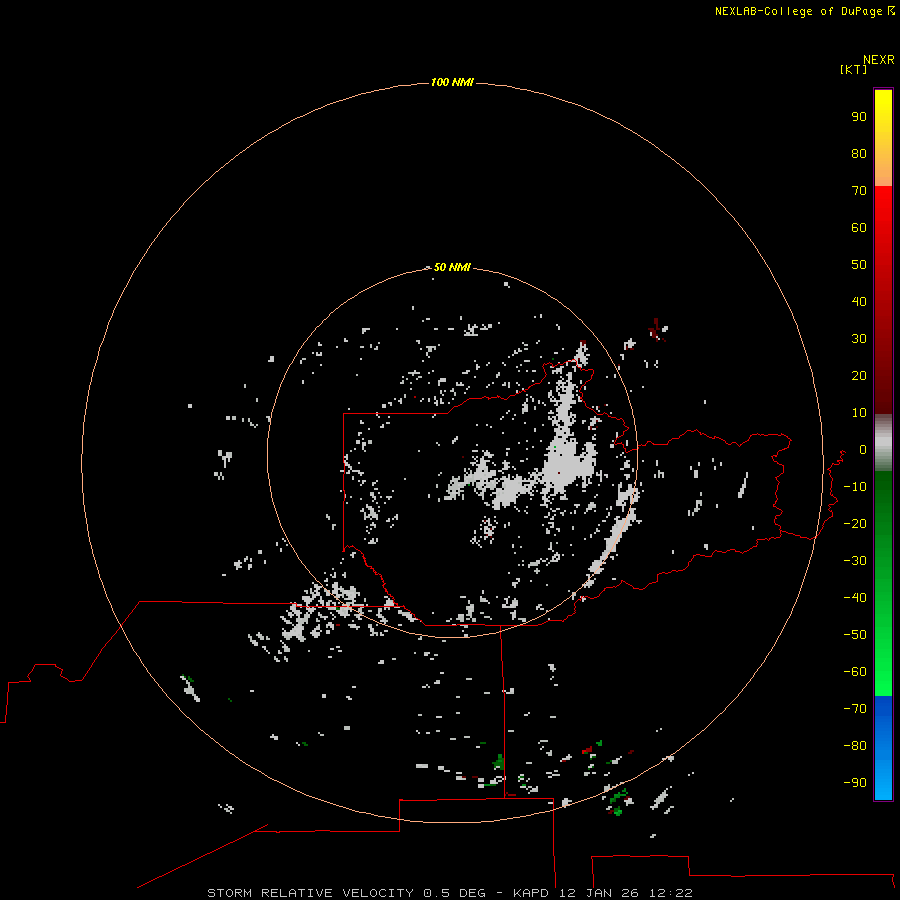Click the -50 value on velocity scale
The image size is (900, 900).
coord(855,635)
